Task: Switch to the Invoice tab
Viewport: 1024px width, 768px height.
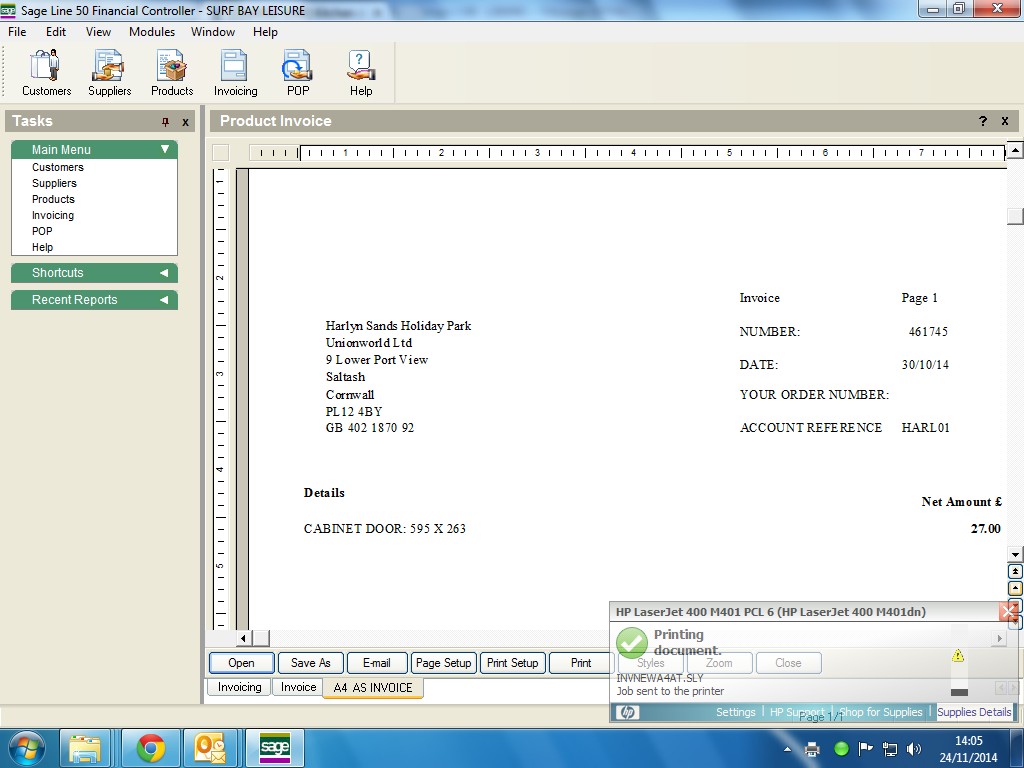Action: pyautogui.click(x=298, y=687)
